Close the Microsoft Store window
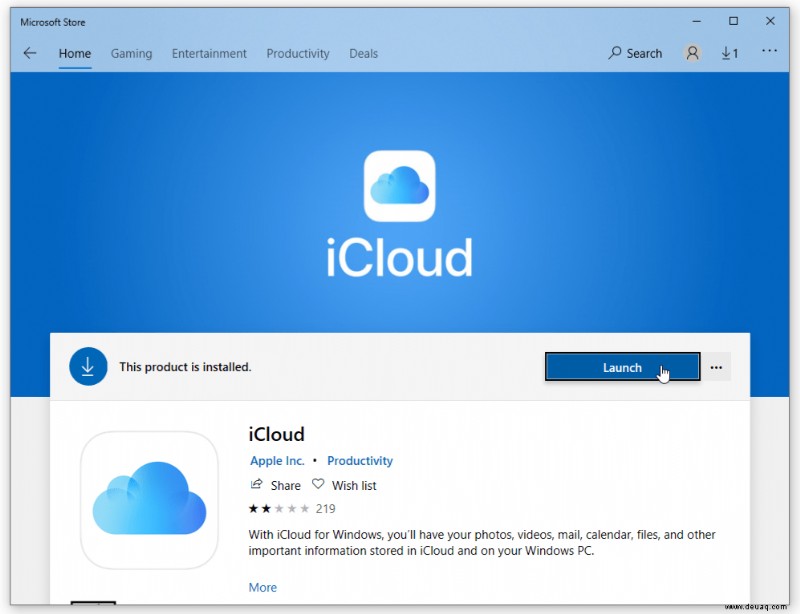Screen dimensions: 800x614 (770, 21)
